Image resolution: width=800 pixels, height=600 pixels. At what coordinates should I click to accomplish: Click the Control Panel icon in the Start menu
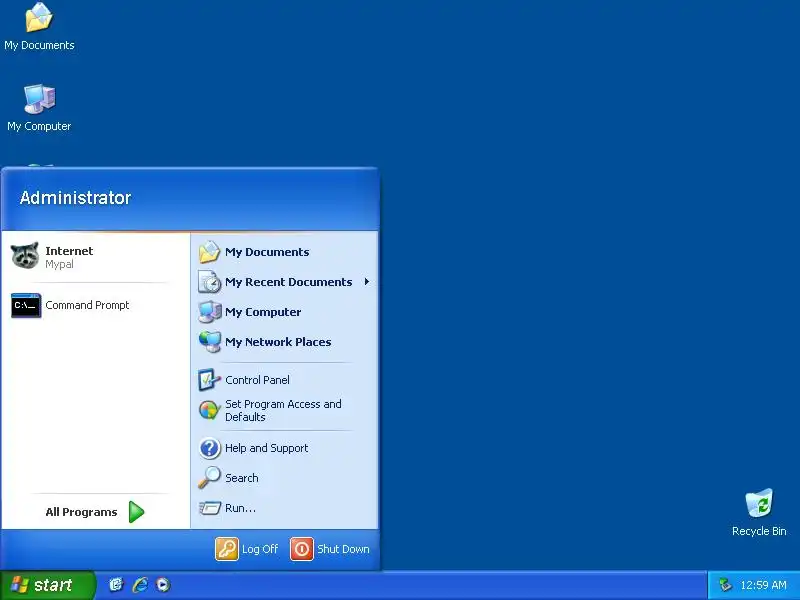coord(209,380)
